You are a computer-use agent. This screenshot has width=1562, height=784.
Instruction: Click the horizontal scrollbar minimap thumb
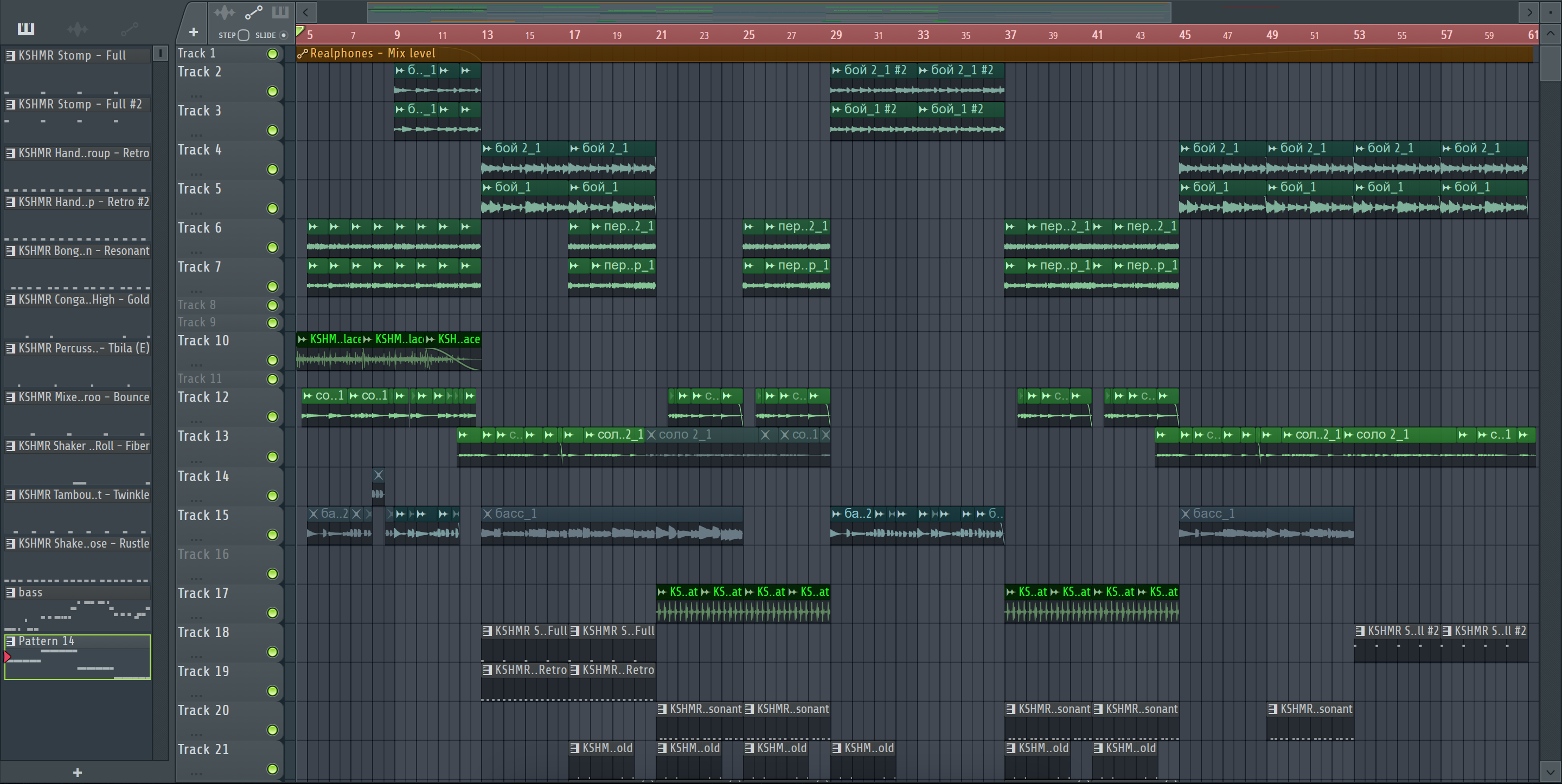pos(769,11)
